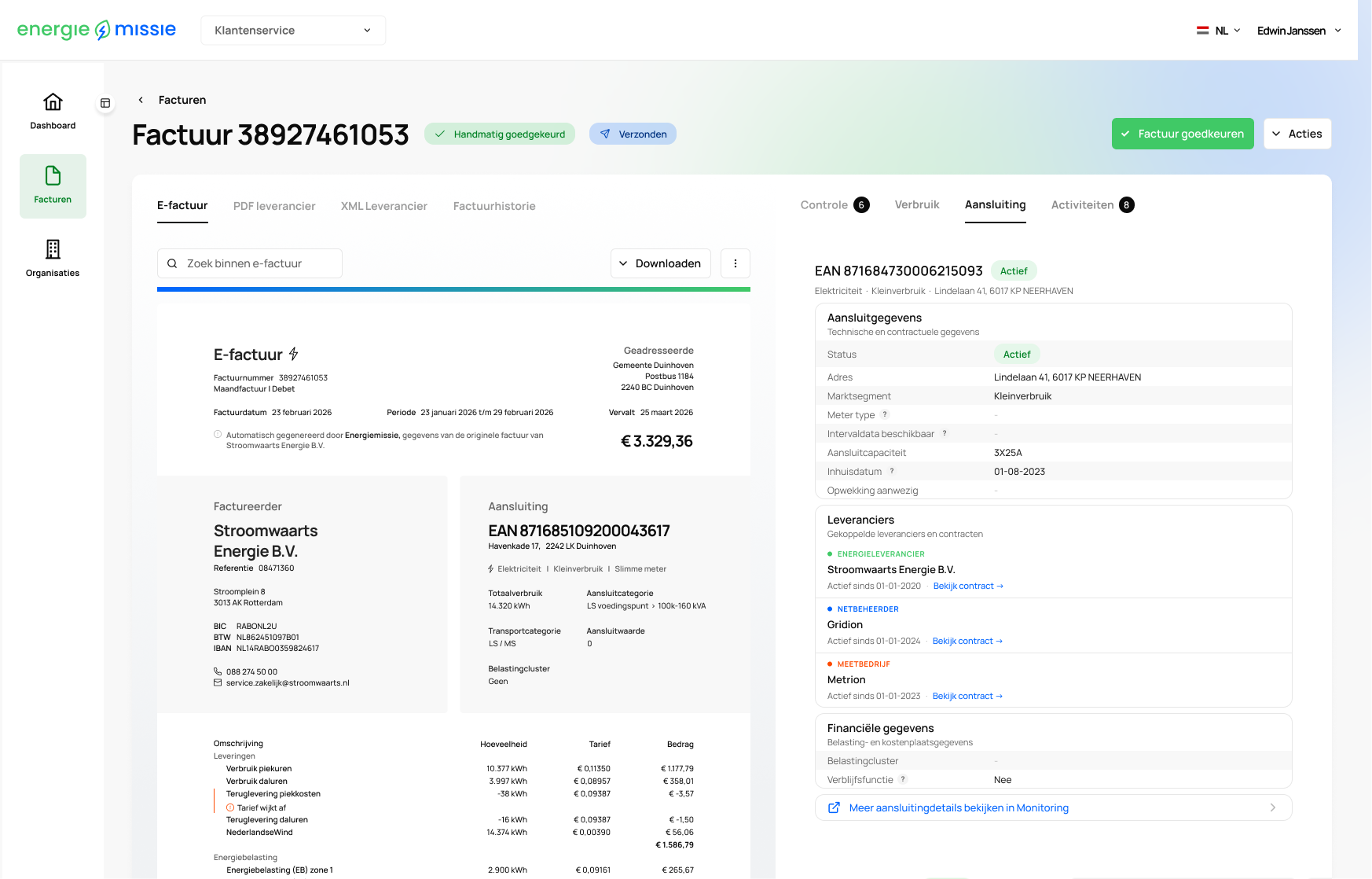The width and height of the screenshot is (1372, 879).
Task: View contract for Metrion
Action: click(967, 696)
